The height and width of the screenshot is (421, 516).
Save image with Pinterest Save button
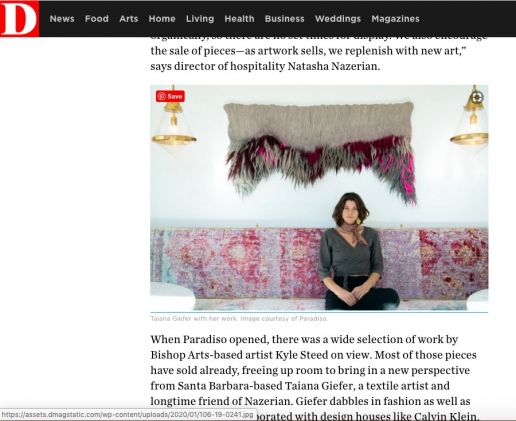coord(170,96)
